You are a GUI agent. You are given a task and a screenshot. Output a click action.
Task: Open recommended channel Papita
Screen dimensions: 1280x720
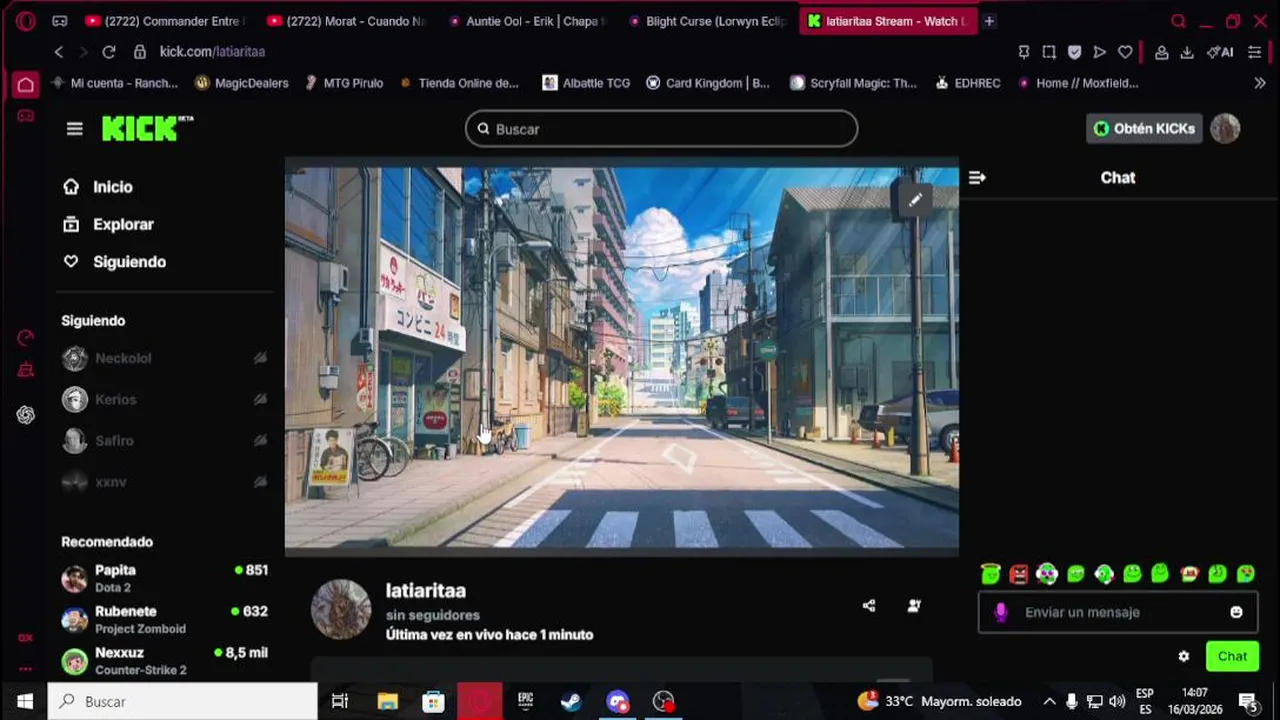pyautogui.click(x=165, y=578)
